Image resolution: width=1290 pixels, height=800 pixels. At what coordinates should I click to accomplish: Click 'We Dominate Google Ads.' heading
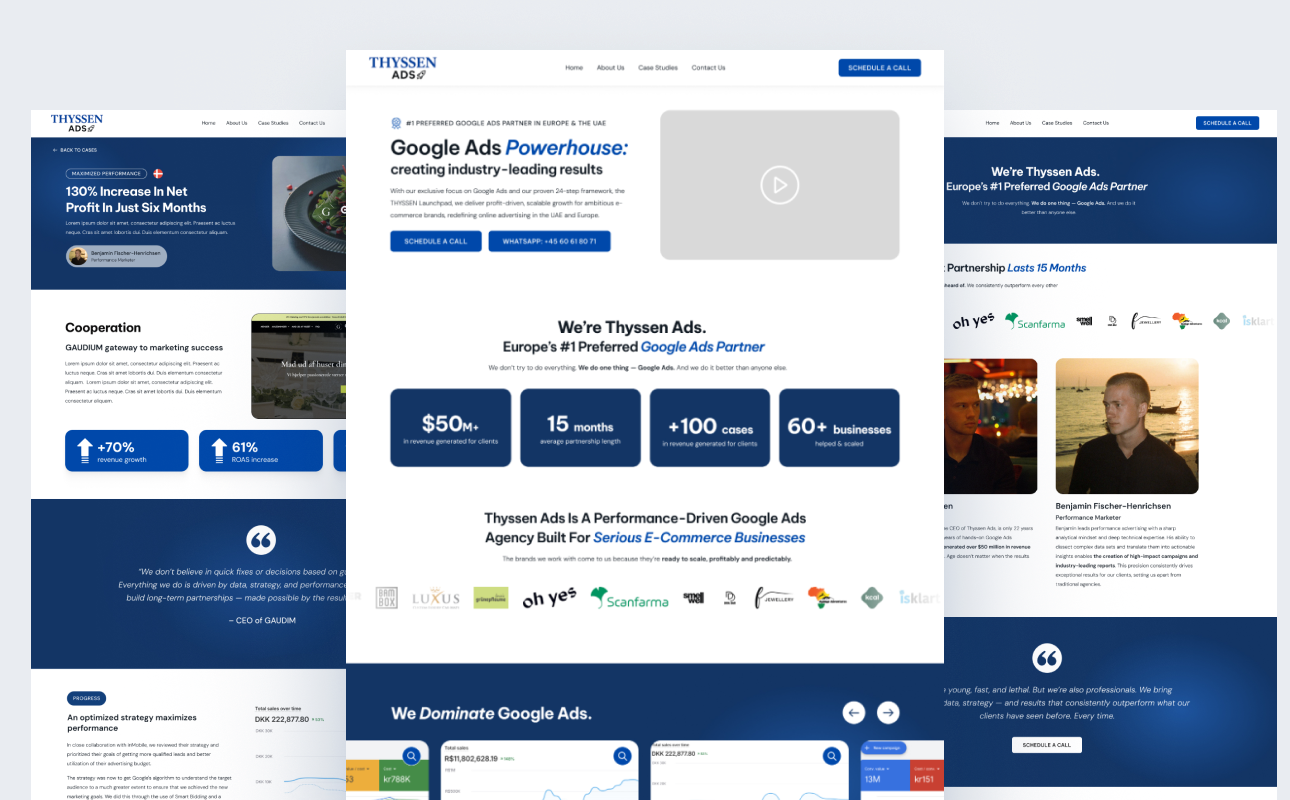click(491, 713)
